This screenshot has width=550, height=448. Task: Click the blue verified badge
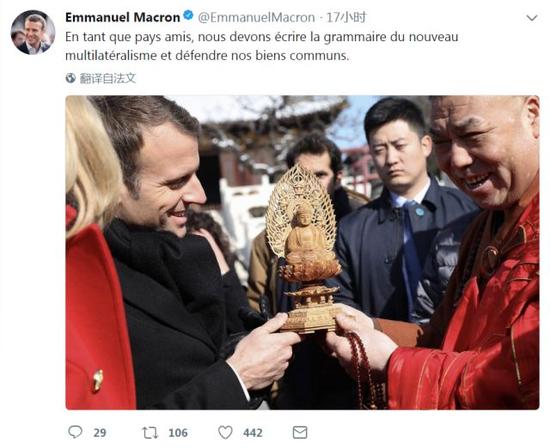pyautogui.click(x=188, y=16)
